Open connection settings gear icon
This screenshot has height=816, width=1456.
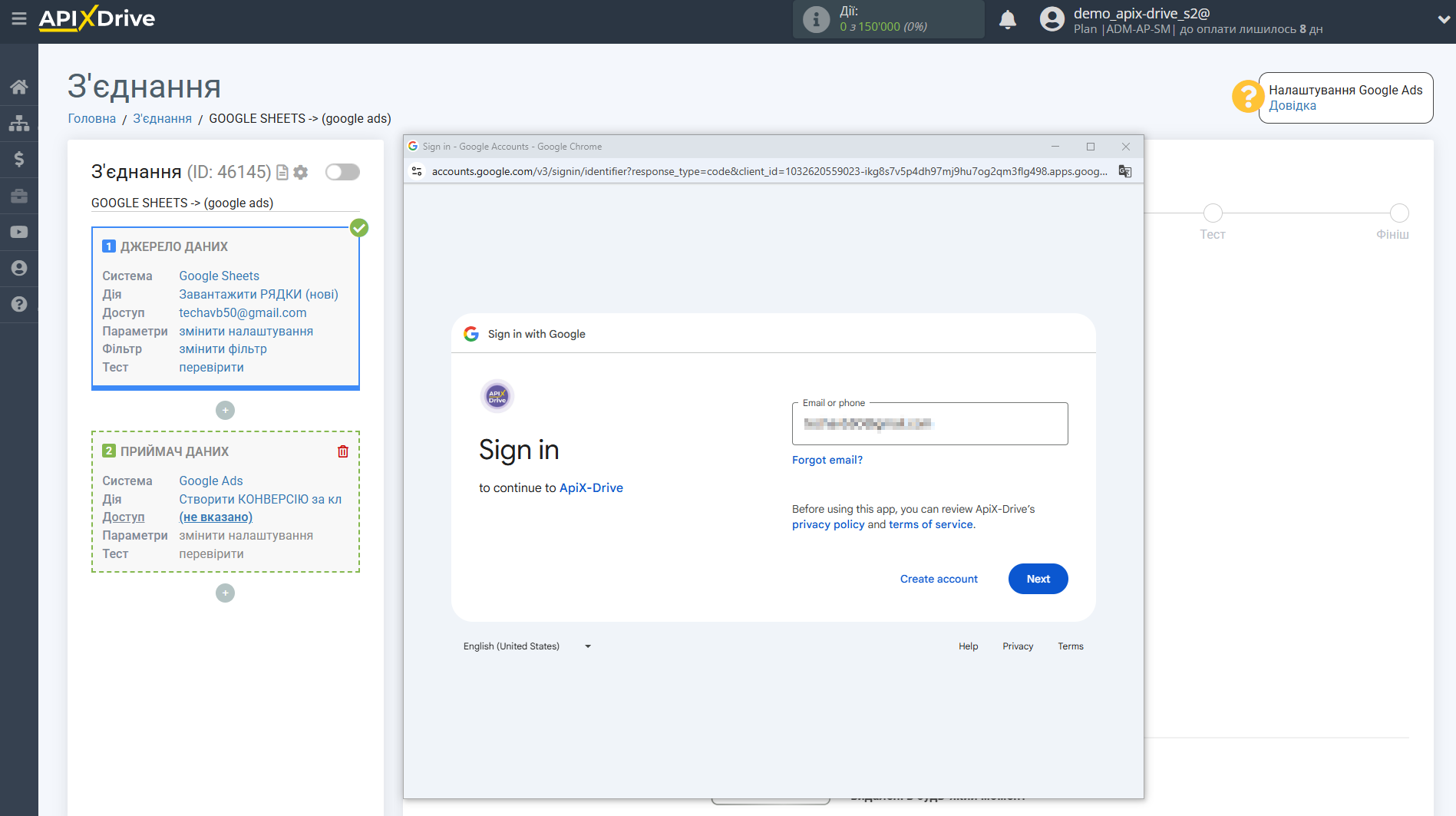coord(301,173)
